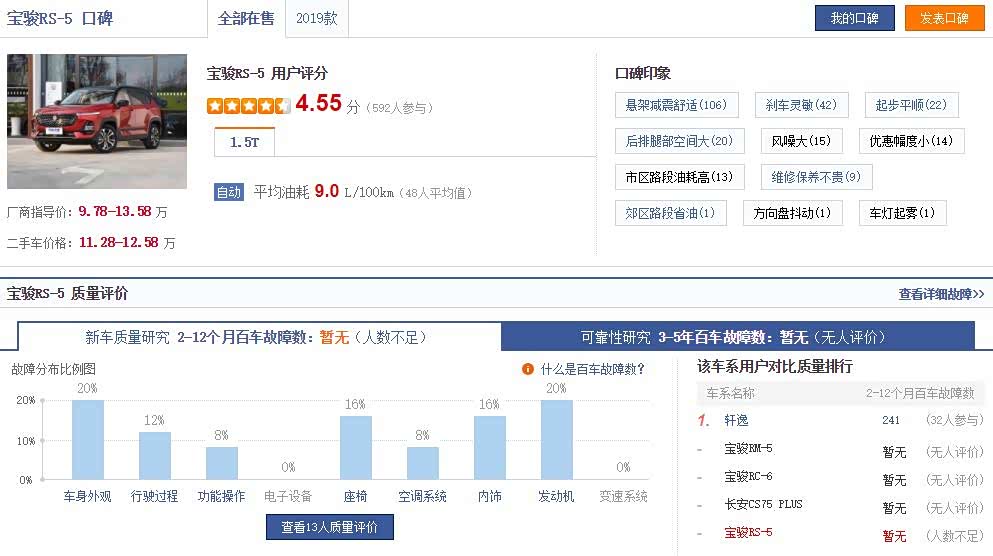The width and height of the screenshot is (993, 556).
Task: Select the 起步平顺(22) tag
Action: 911,105
